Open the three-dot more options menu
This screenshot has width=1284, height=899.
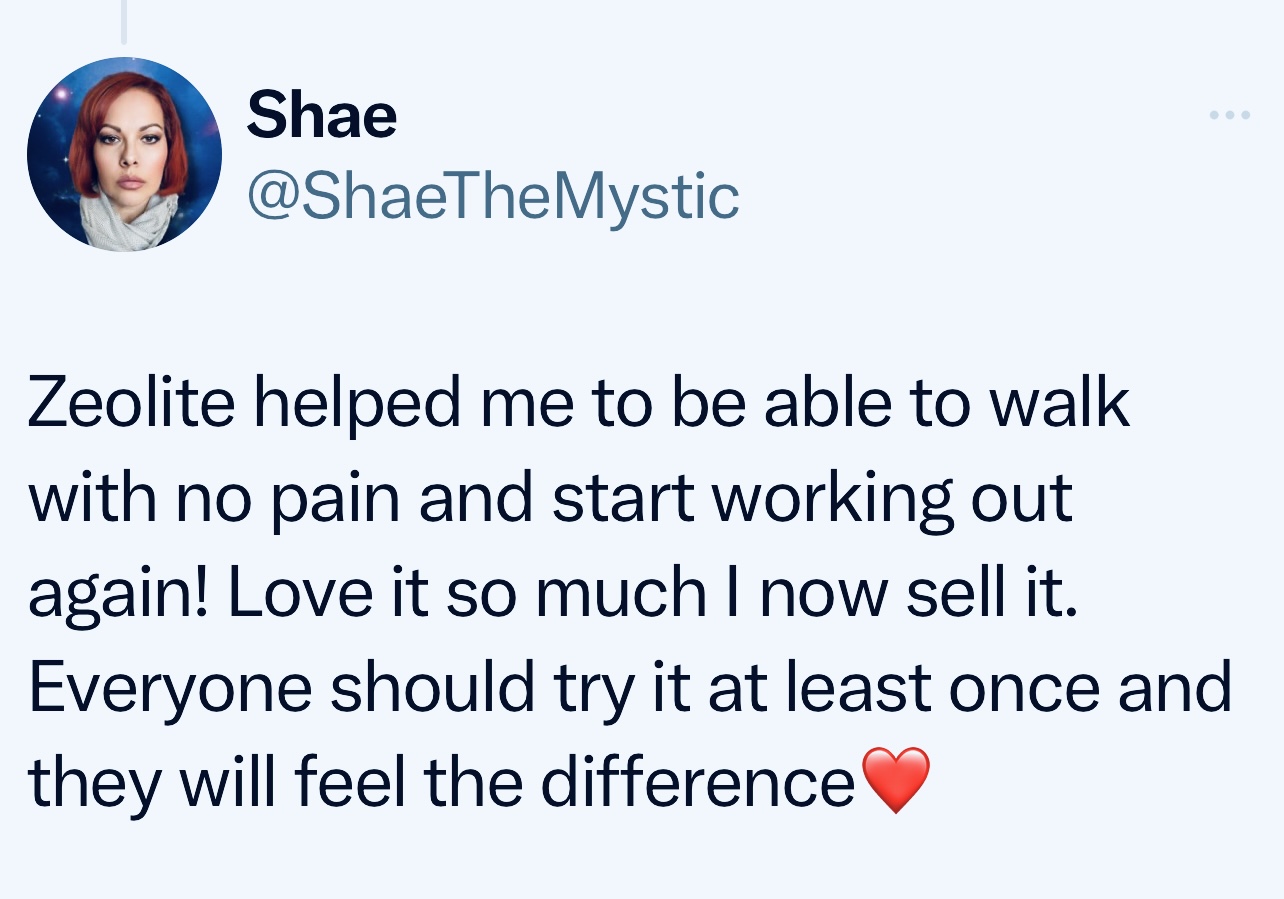tap(1229, 116)
